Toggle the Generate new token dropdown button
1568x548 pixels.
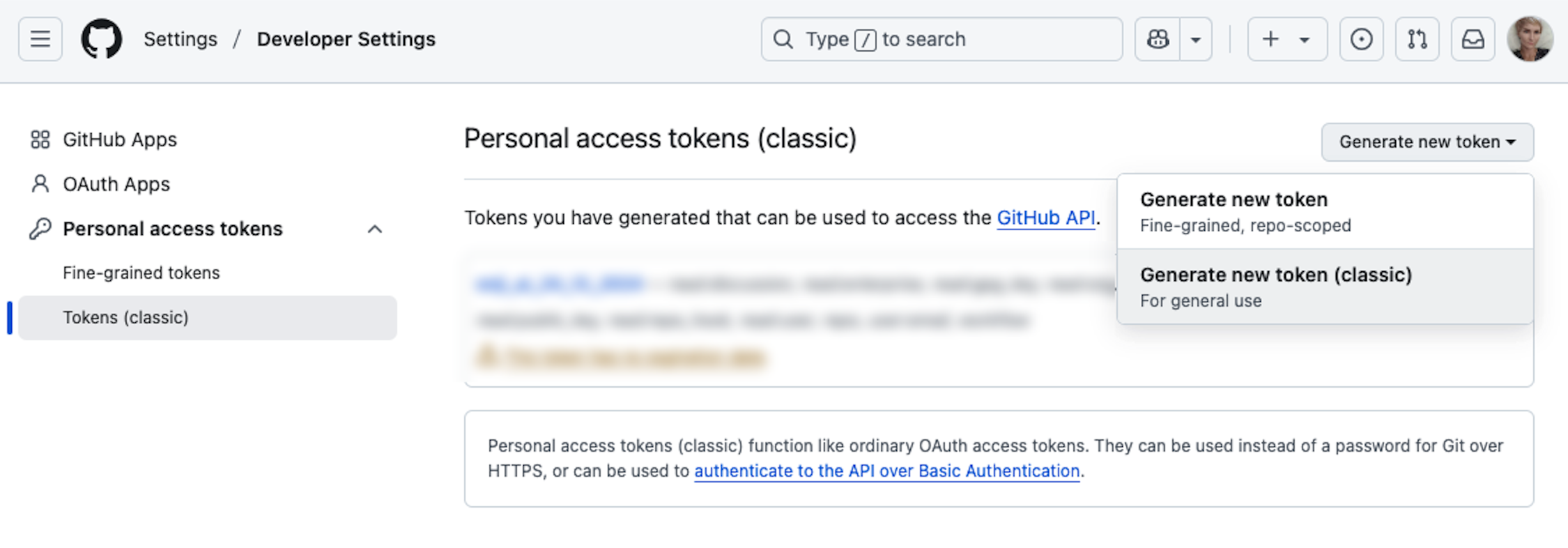1427,142
